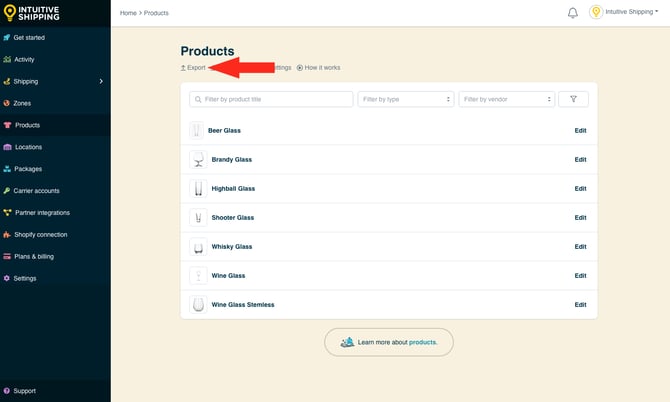This screenshot has width=670, height=402.
Task: Click the Intuitive Shipping logo
Action: click(x=32, y=13)
